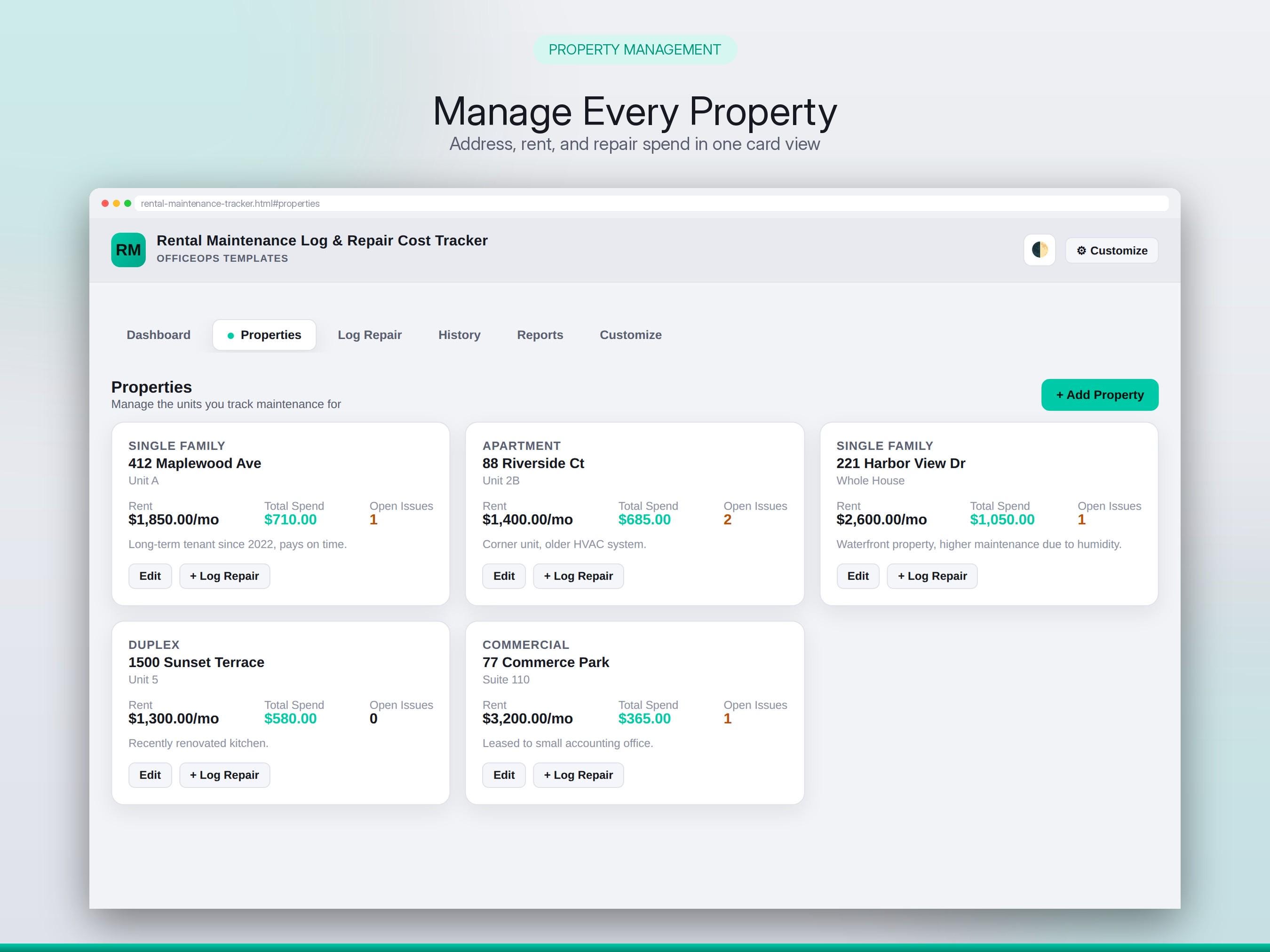Log a repair for 88 Riverside Ct

[x=578, y=575]
